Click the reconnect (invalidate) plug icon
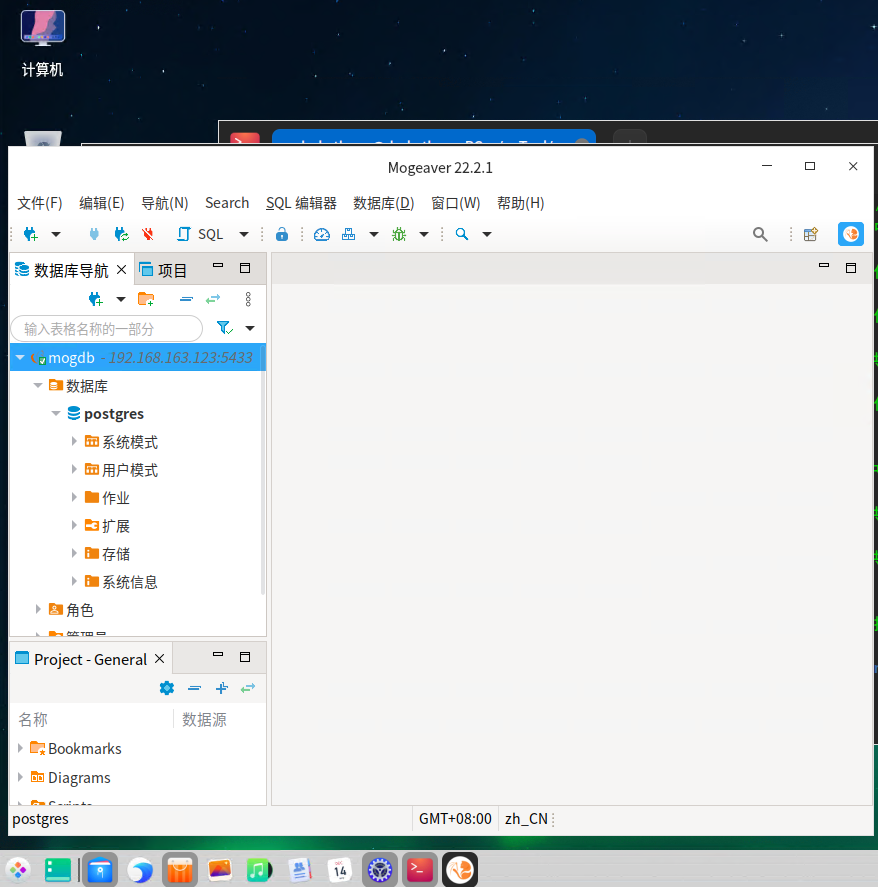The height and width of the screenshot is (887, 878). pos(121,234)
